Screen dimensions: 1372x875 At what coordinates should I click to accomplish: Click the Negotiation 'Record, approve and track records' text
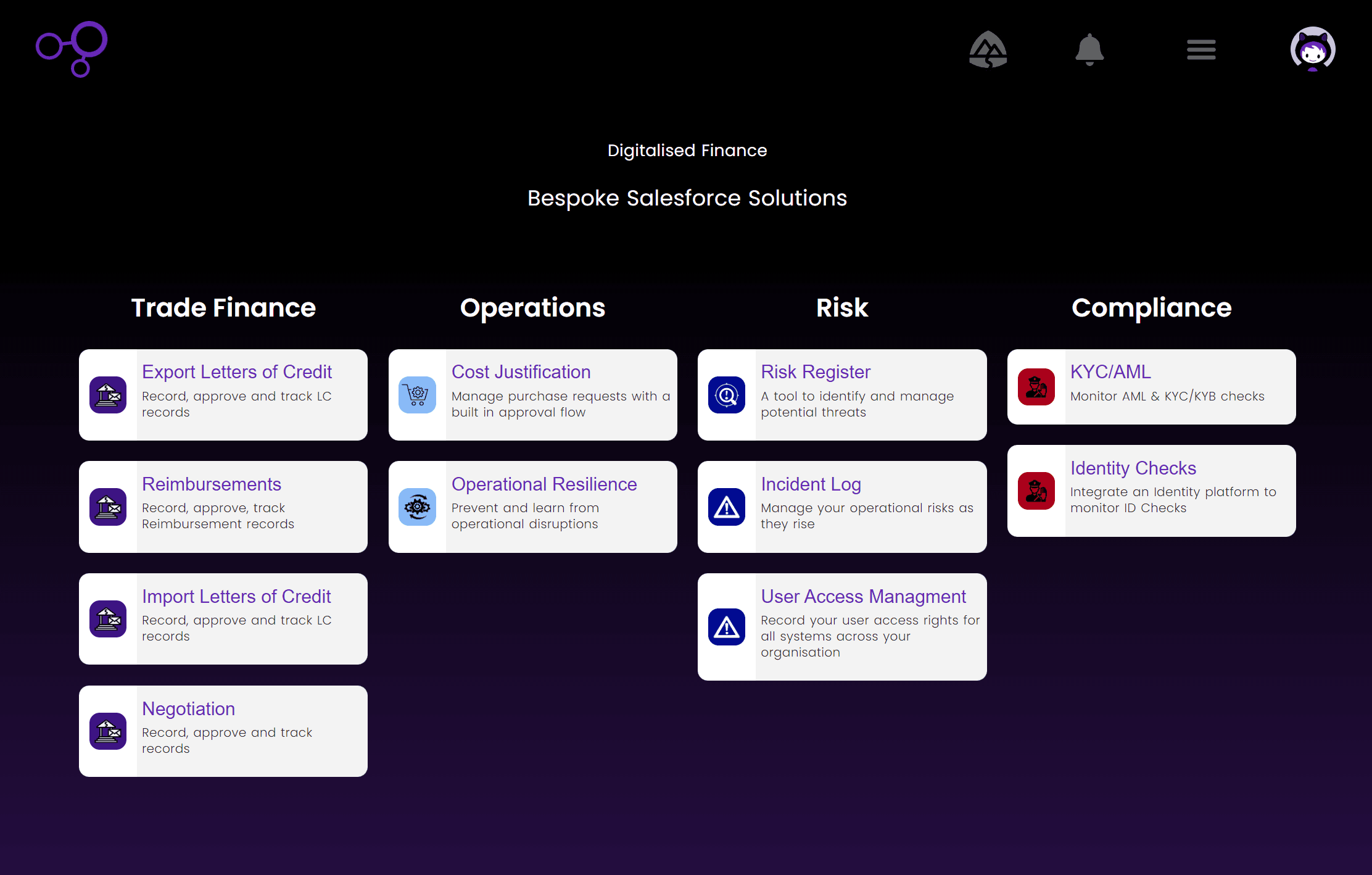click(x=227, y=740)
